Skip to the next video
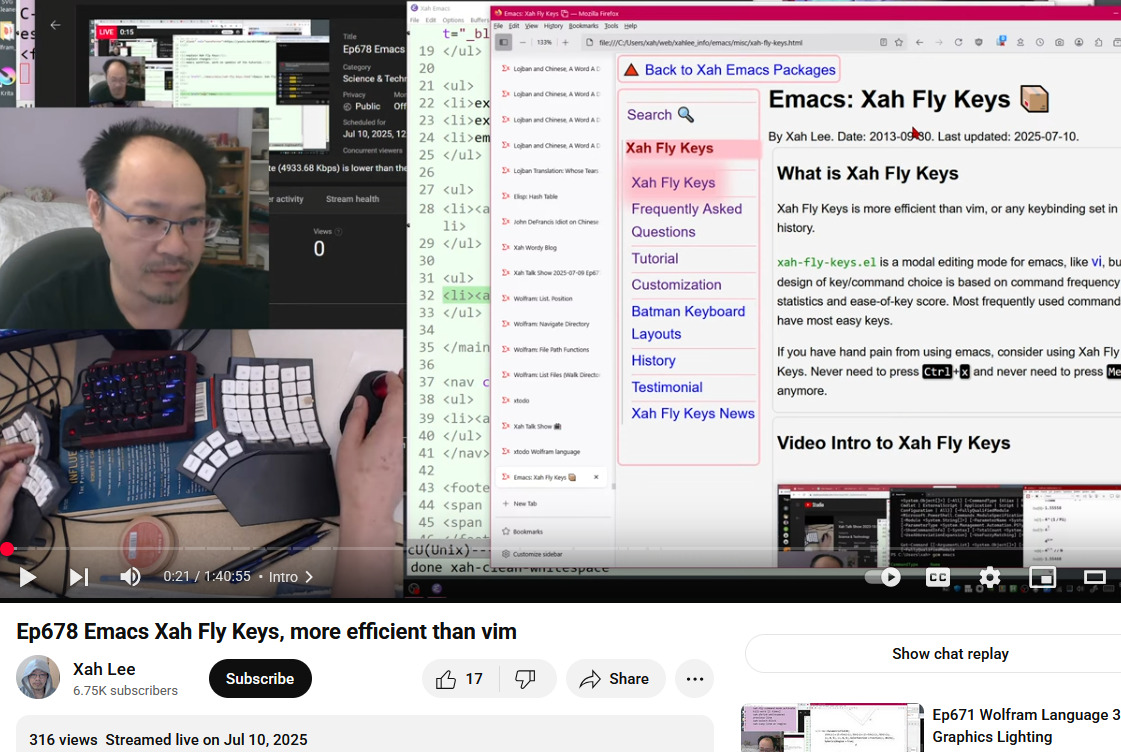The height and width of the screenshot is (752, 1121). (79, 577)
